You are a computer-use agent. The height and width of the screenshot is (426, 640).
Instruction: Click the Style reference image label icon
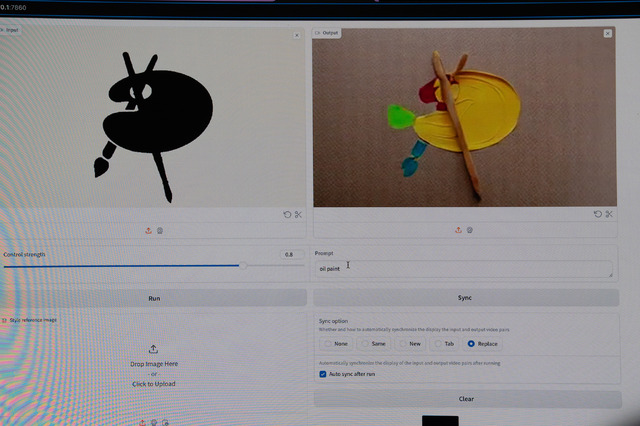pos(4,320)
